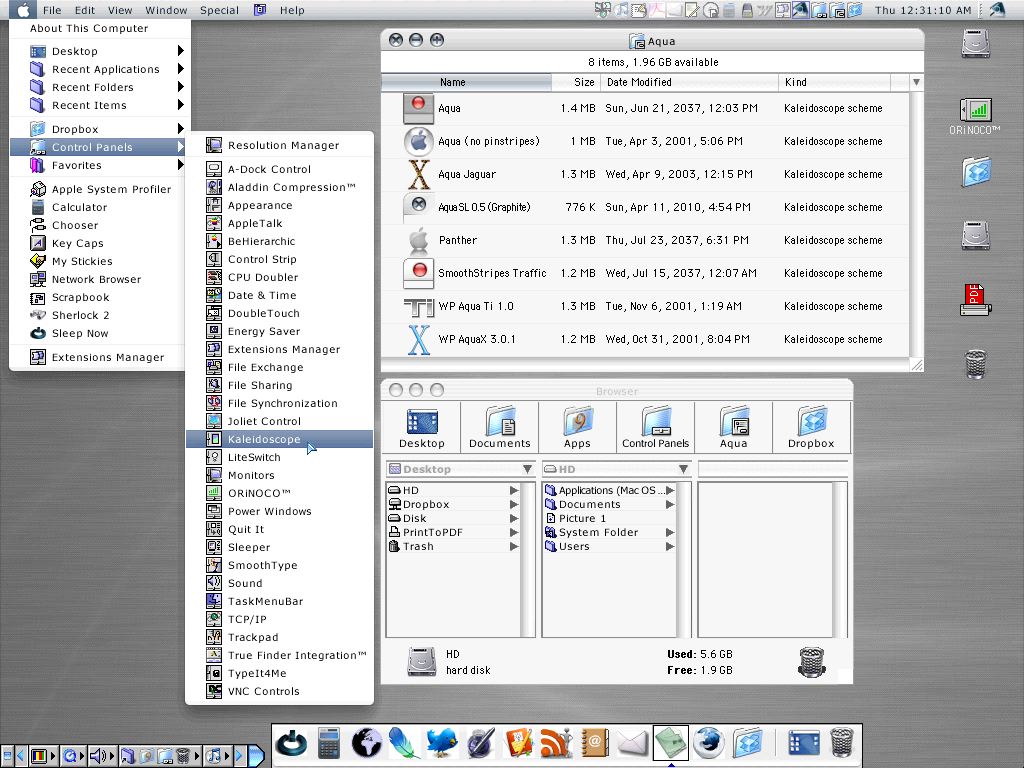Viewport: 1024px width, 768px height.
Task: Toggle sort order button in Aqua window
Action: tap(916, 82)
